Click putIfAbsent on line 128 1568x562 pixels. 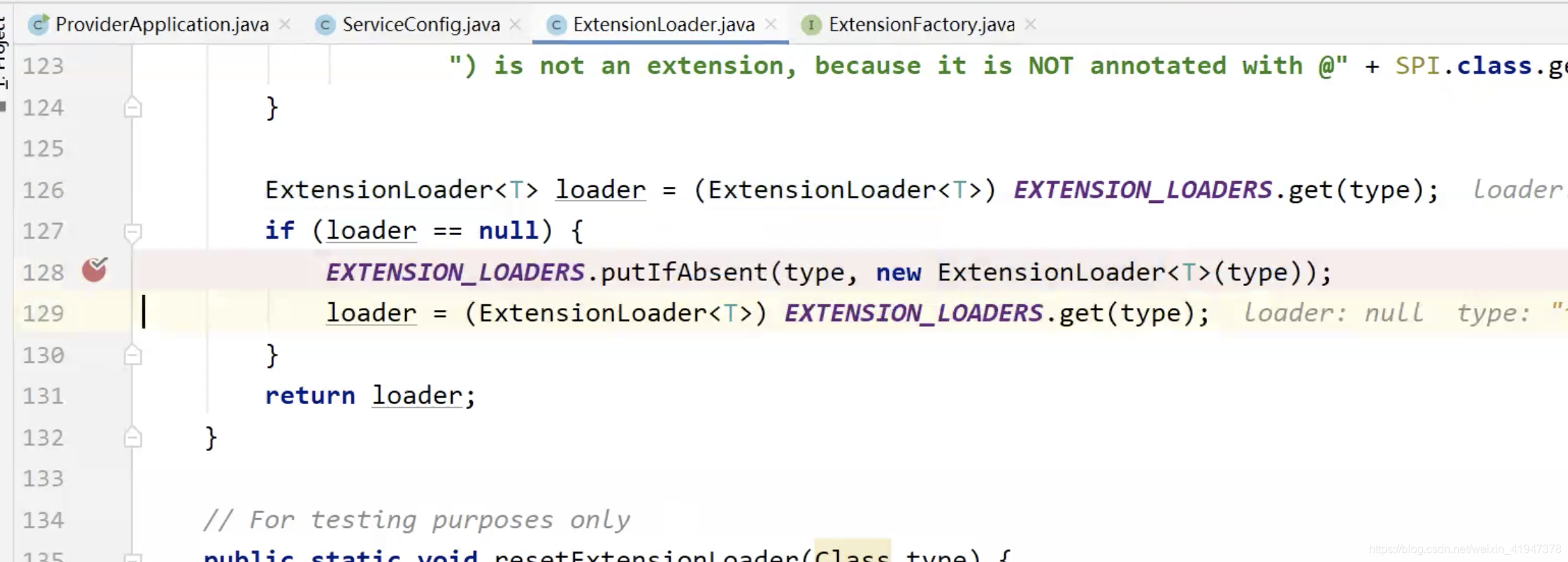[683, 273]
